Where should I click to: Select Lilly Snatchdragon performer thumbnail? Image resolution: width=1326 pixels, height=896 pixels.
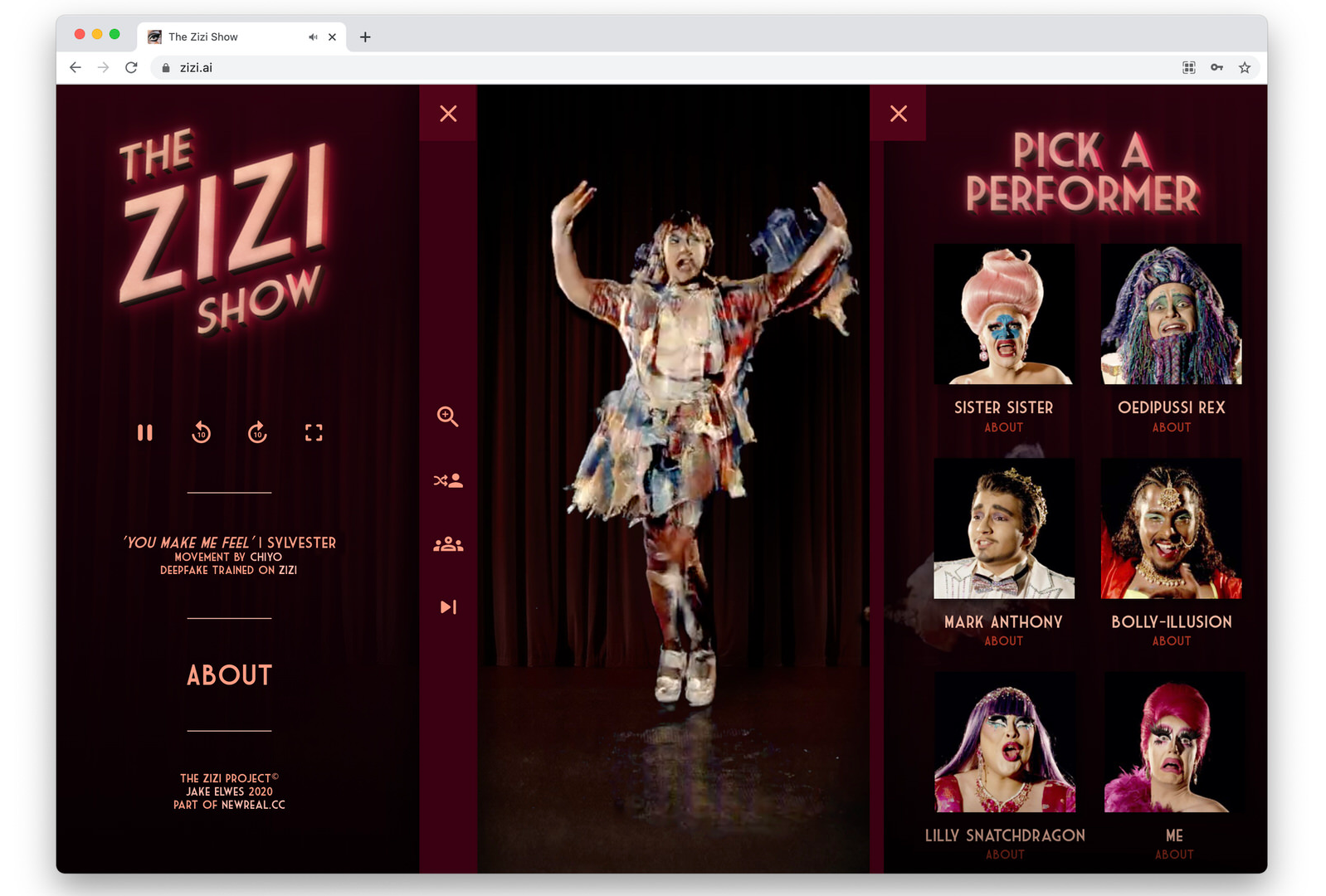tap(1005, 742)
